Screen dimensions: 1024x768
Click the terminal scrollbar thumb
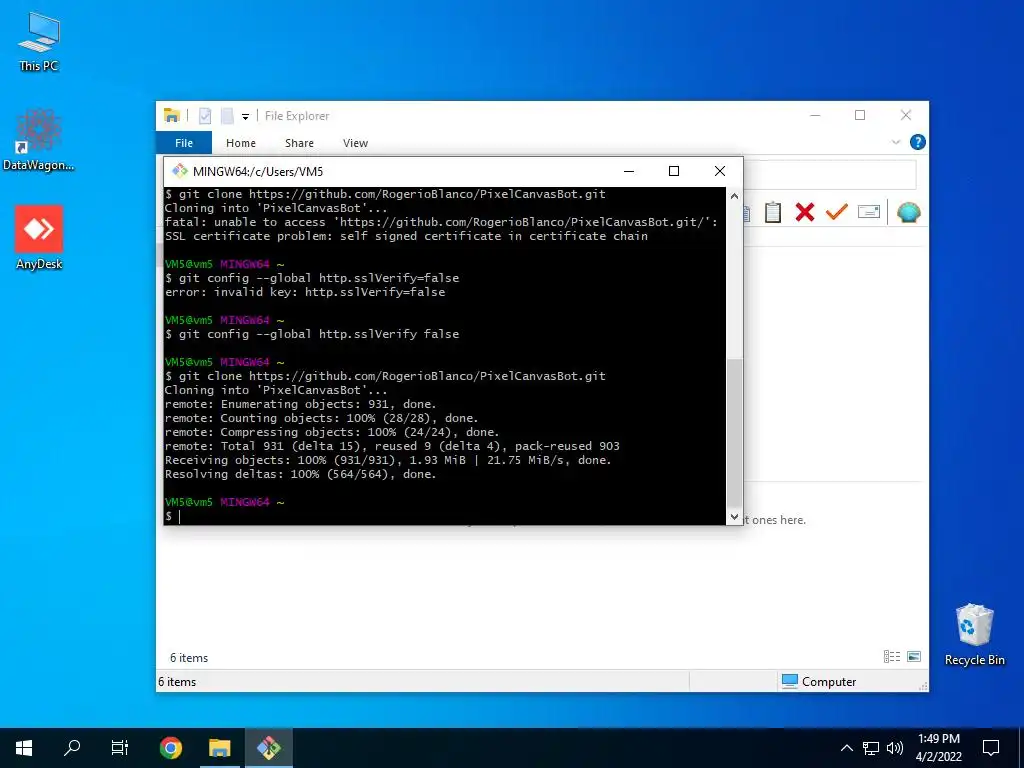735,433
